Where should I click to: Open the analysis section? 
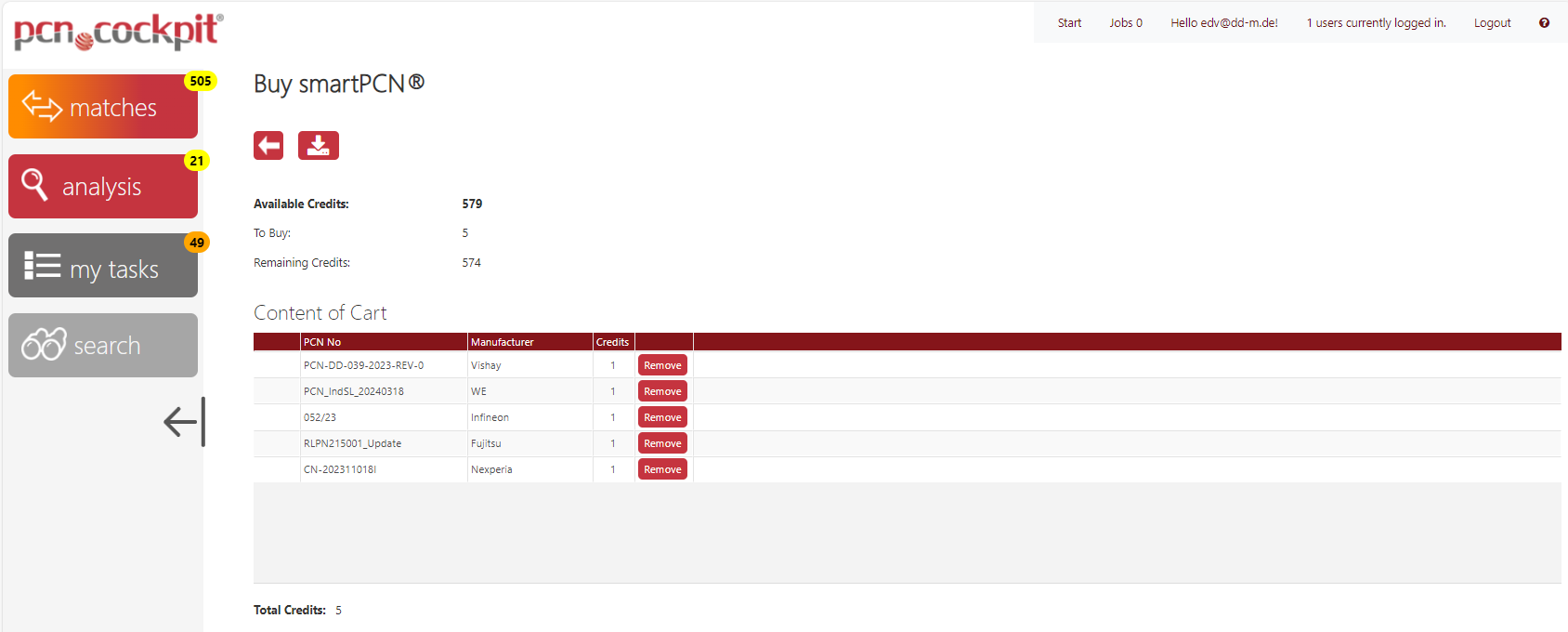pos(103,187)
